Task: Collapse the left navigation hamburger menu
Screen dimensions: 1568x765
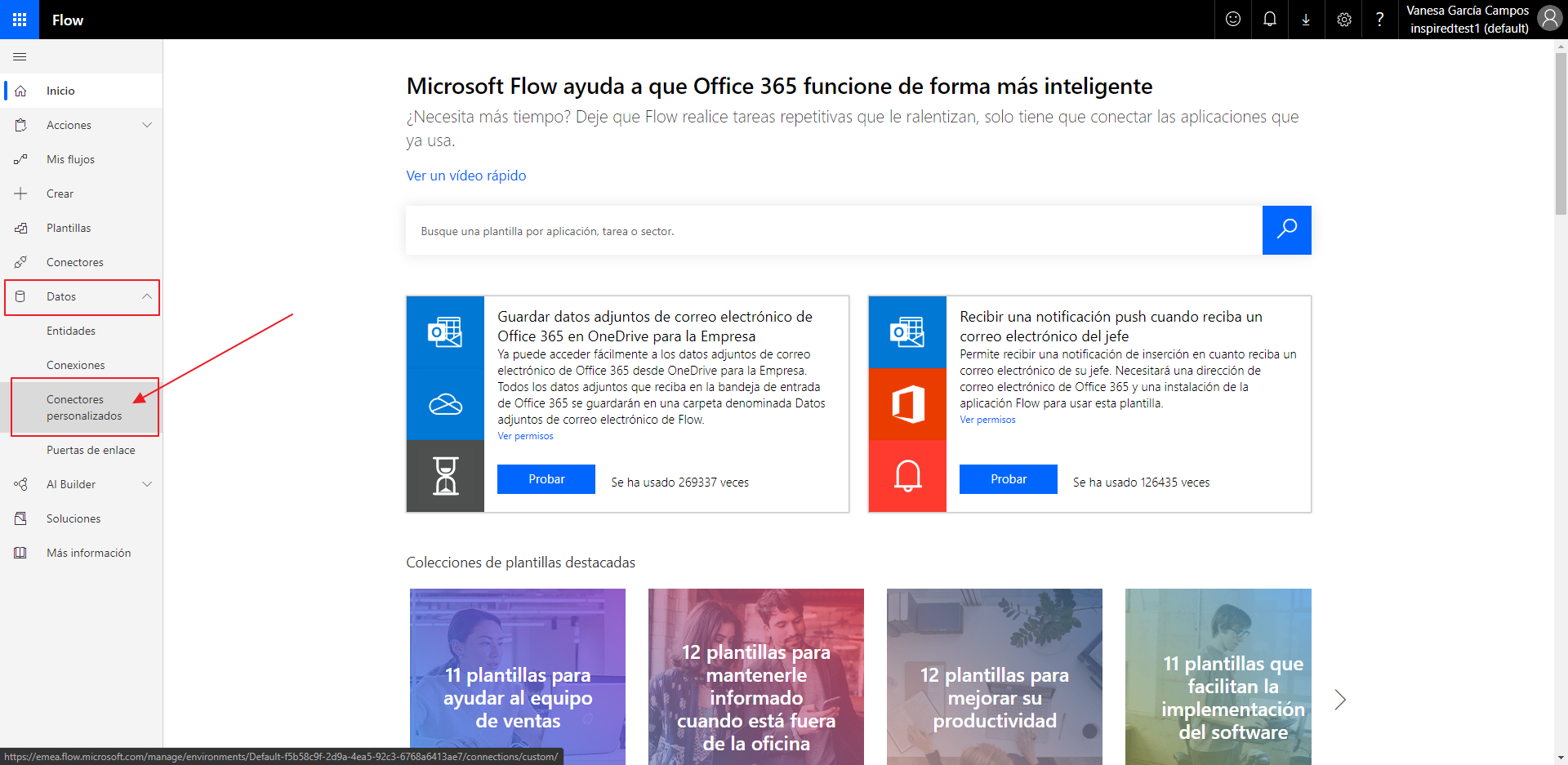Action: pyautogui.click(x=20, y=57)
